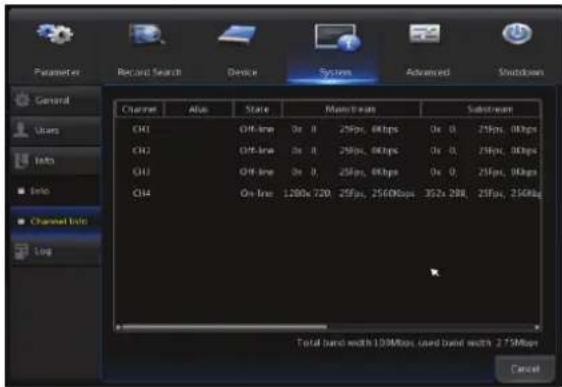Select the CH3 row label
The width and height of the screenshot is (562, 387).
[x=141, y=172]
